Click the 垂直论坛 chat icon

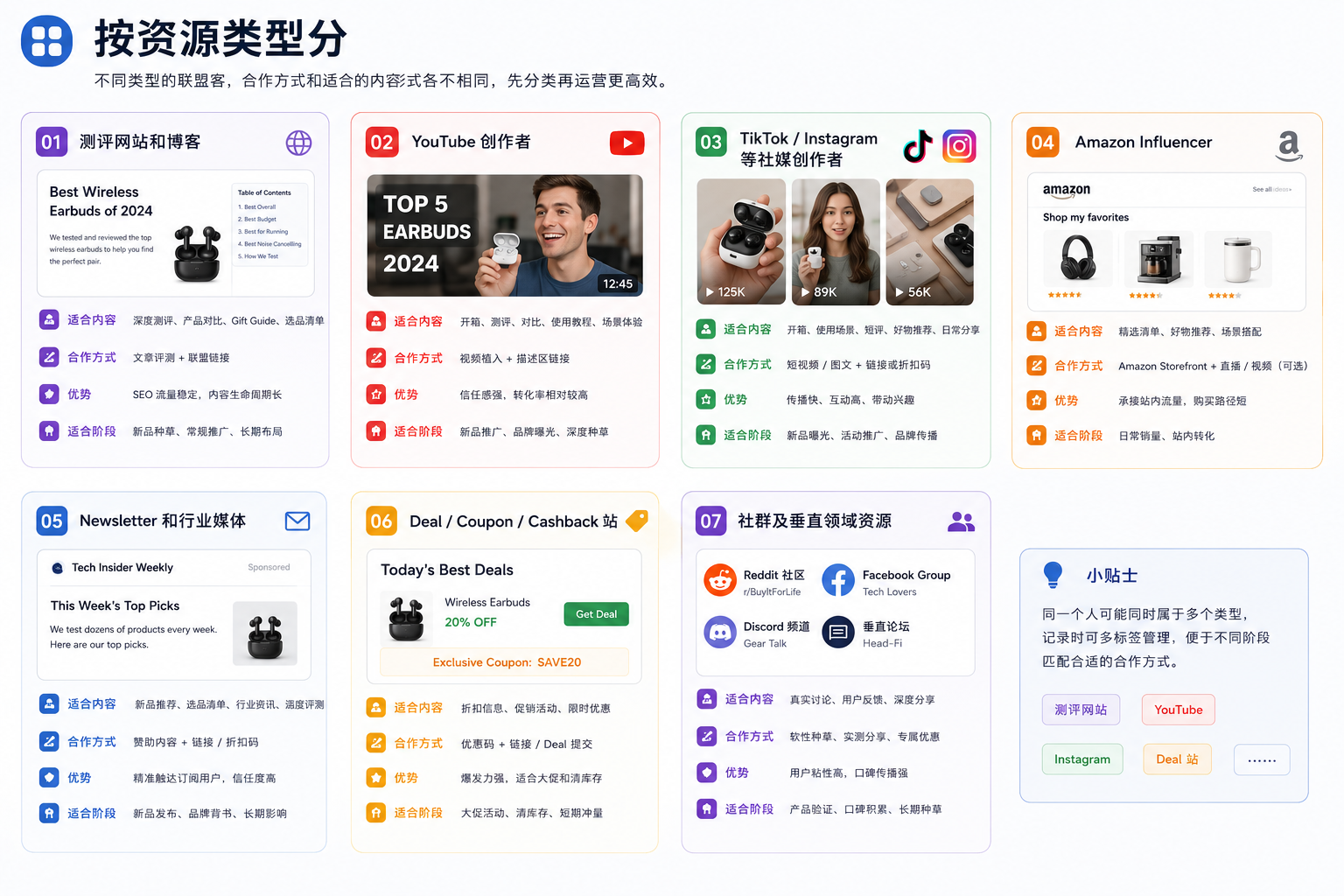click(837, 632)
